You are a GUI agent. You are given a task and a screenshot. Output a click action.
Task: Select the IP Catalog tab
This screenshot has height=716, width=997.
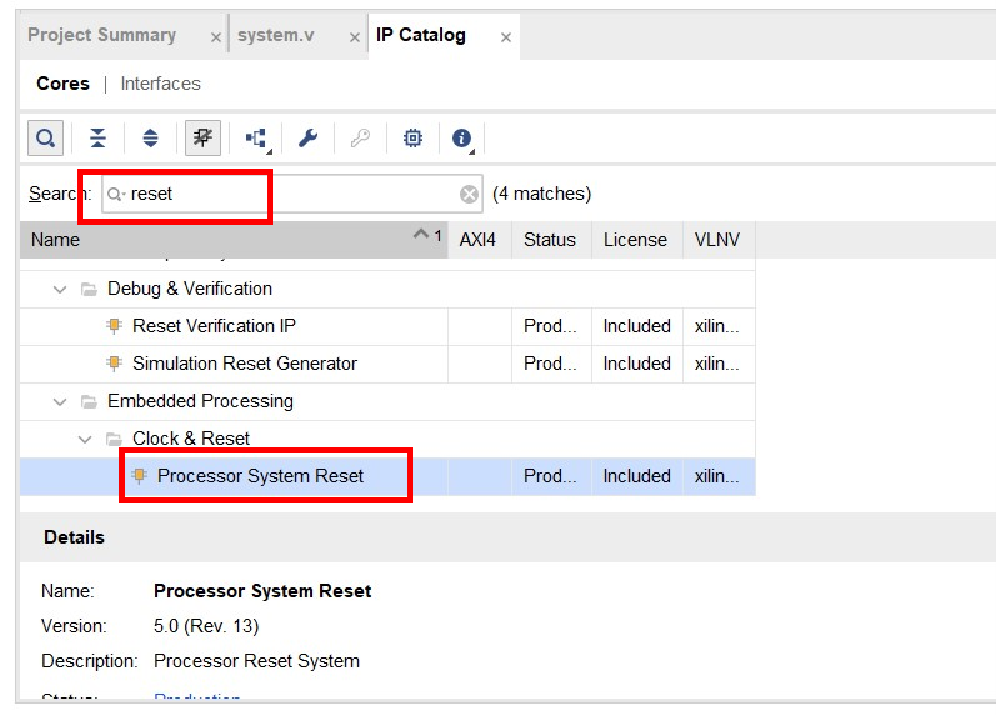[420, 35]
